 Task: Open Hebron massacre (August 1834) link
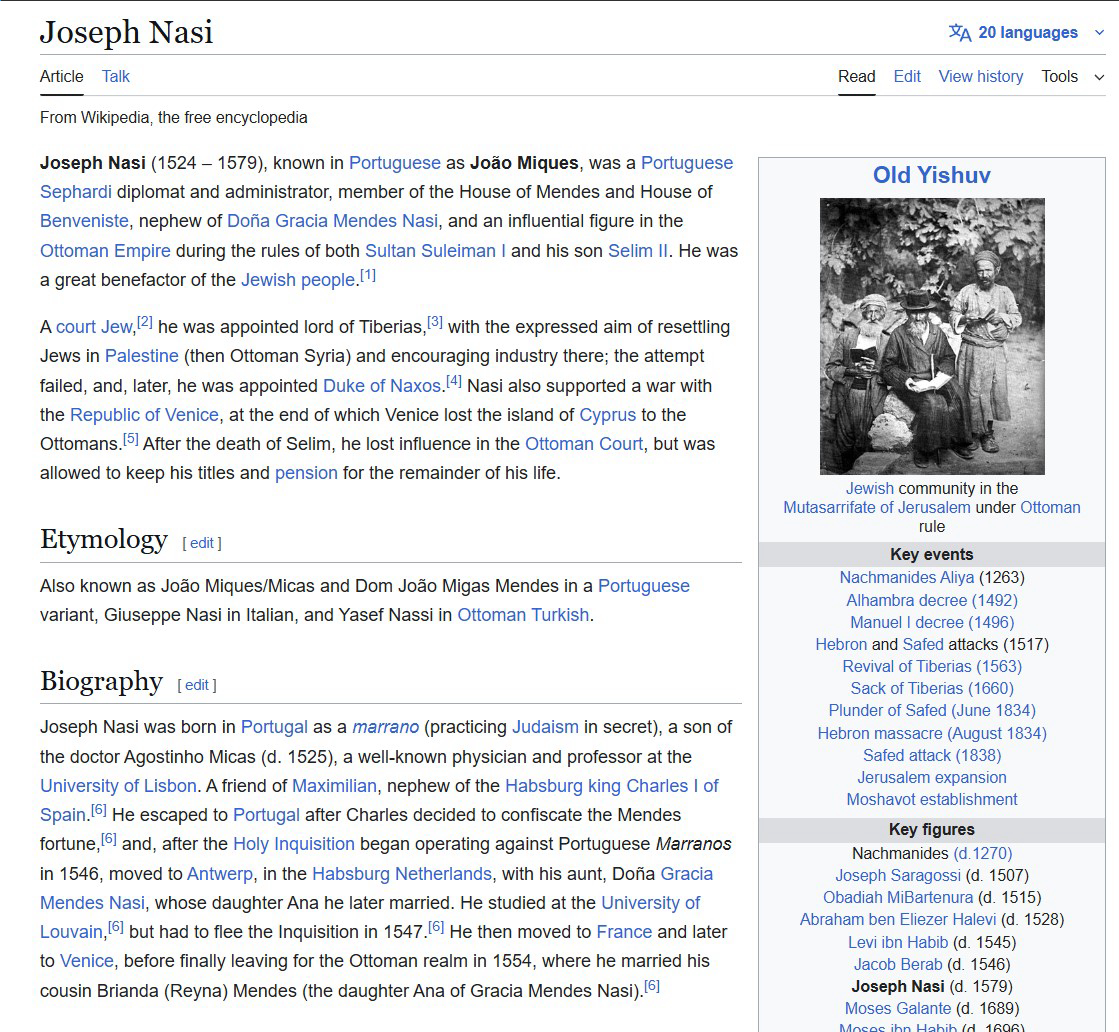(931, 734)
